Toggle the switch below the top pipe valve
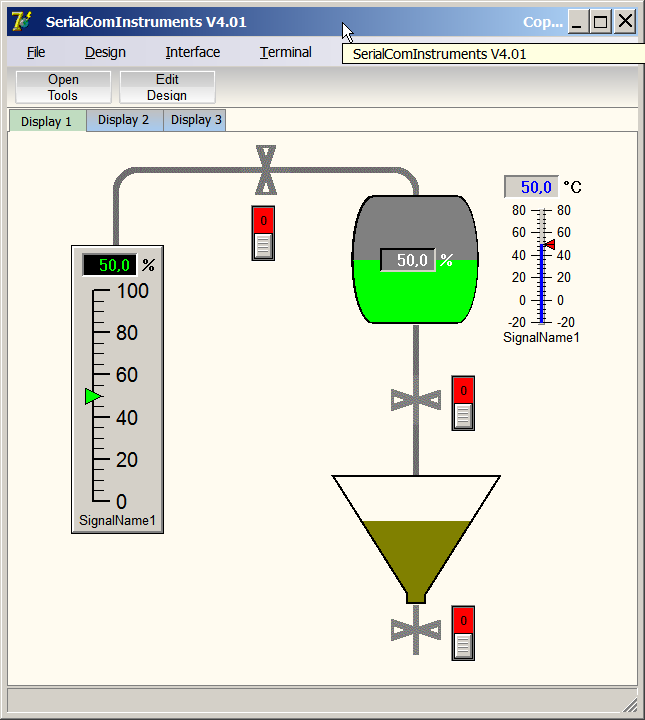Image resolution: width=645 pixels, height=720 pixels. [x=263, y=233]
